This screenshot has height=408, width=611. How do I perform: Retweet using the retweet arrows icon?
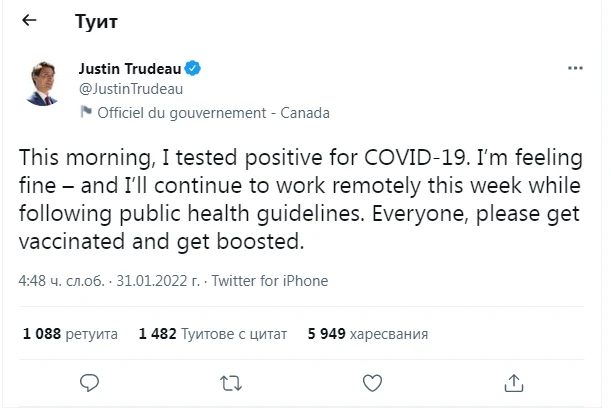230,381
